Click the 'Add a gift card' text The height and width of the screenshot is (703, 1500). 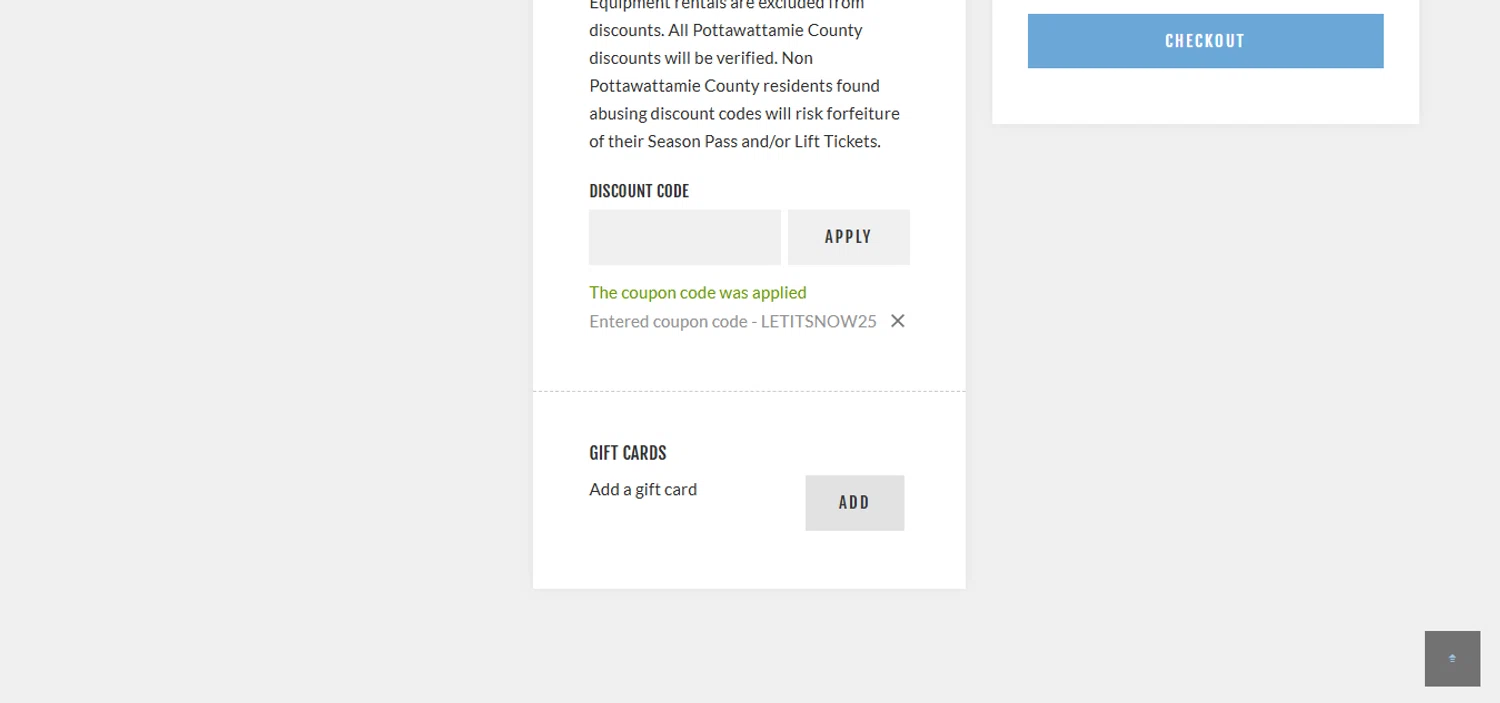[x=643, y=489]
